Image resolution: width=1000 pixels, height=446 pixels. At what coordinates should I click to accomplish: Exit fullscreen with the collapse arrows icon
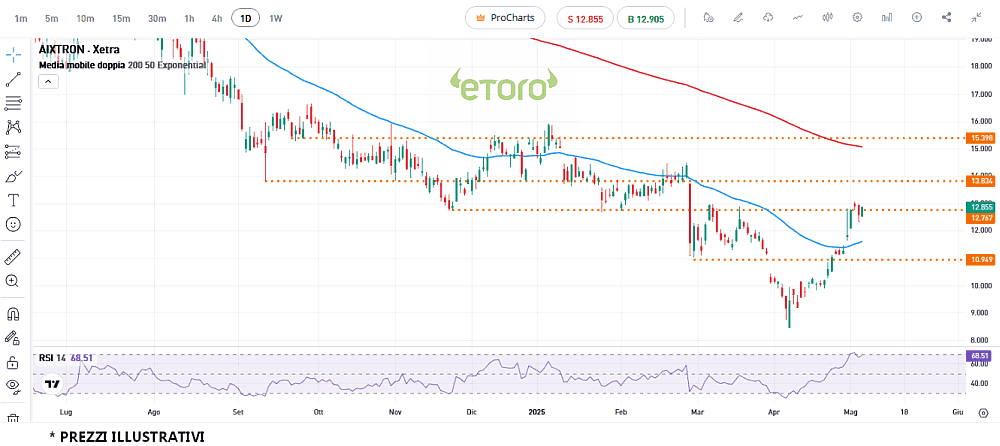pyautogui.click(x=977, y=17)
